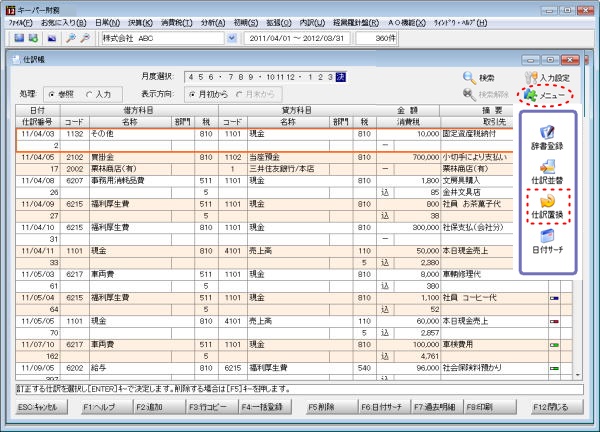Click the 固定資産税納付 summary cell
The width and height of the screenshot is (600, 432).
[476, 134]
